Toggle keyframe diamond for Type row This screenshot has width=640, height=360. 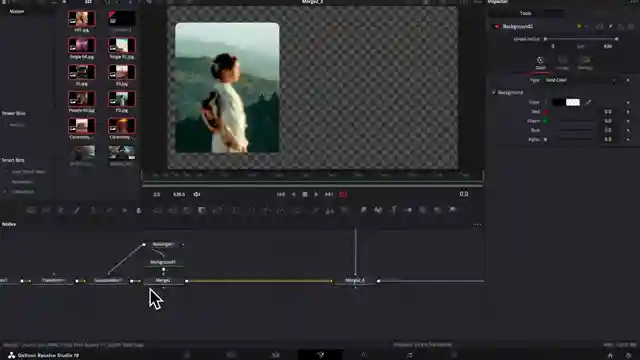[x=628, y=80]
